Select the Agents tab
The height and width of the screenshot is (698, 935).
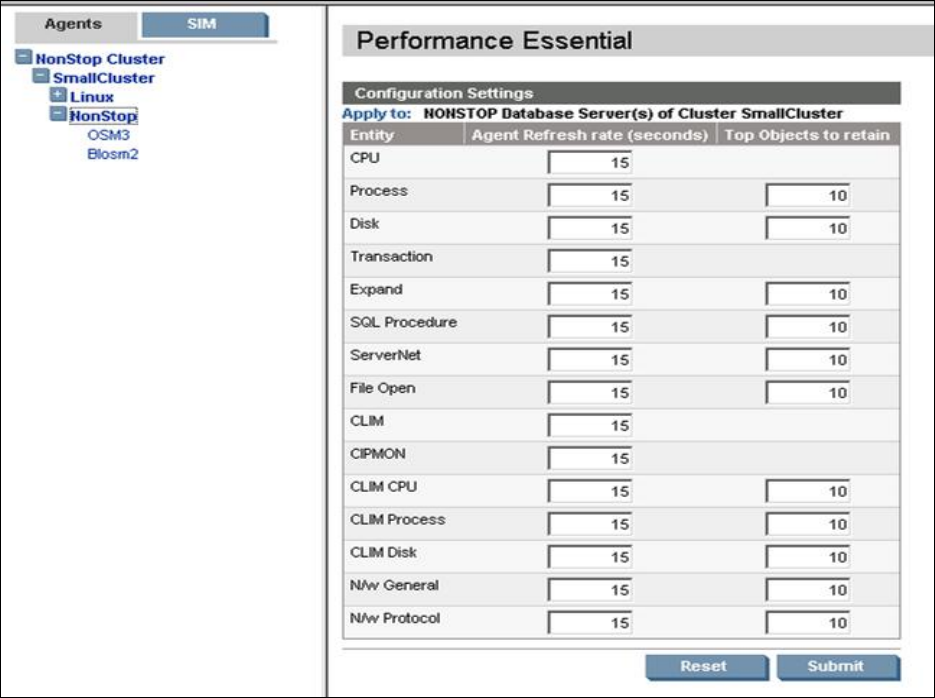[x=73, y=25]
